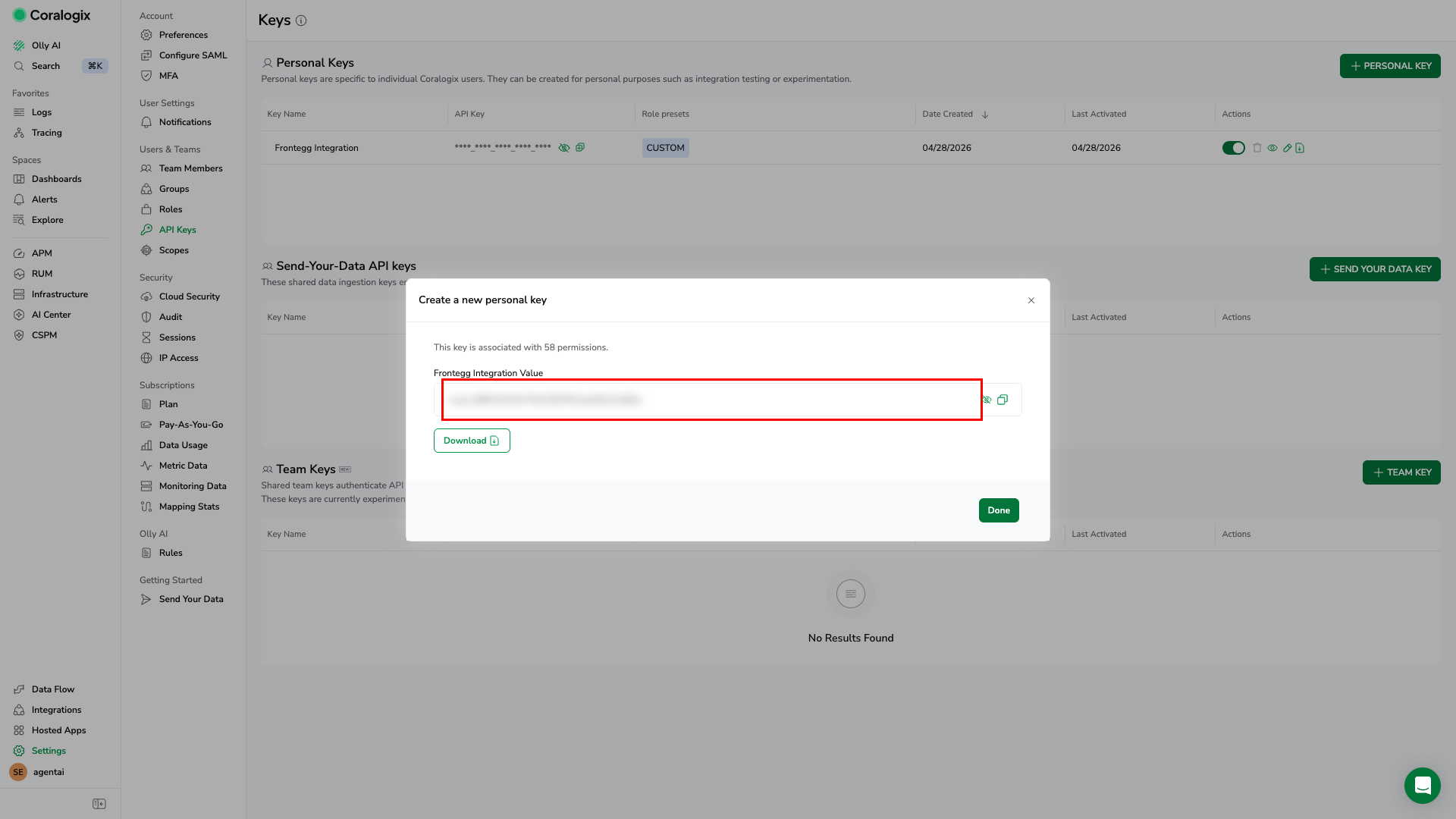
Task: Open the chat support bubble
Action: [1423, 786]
